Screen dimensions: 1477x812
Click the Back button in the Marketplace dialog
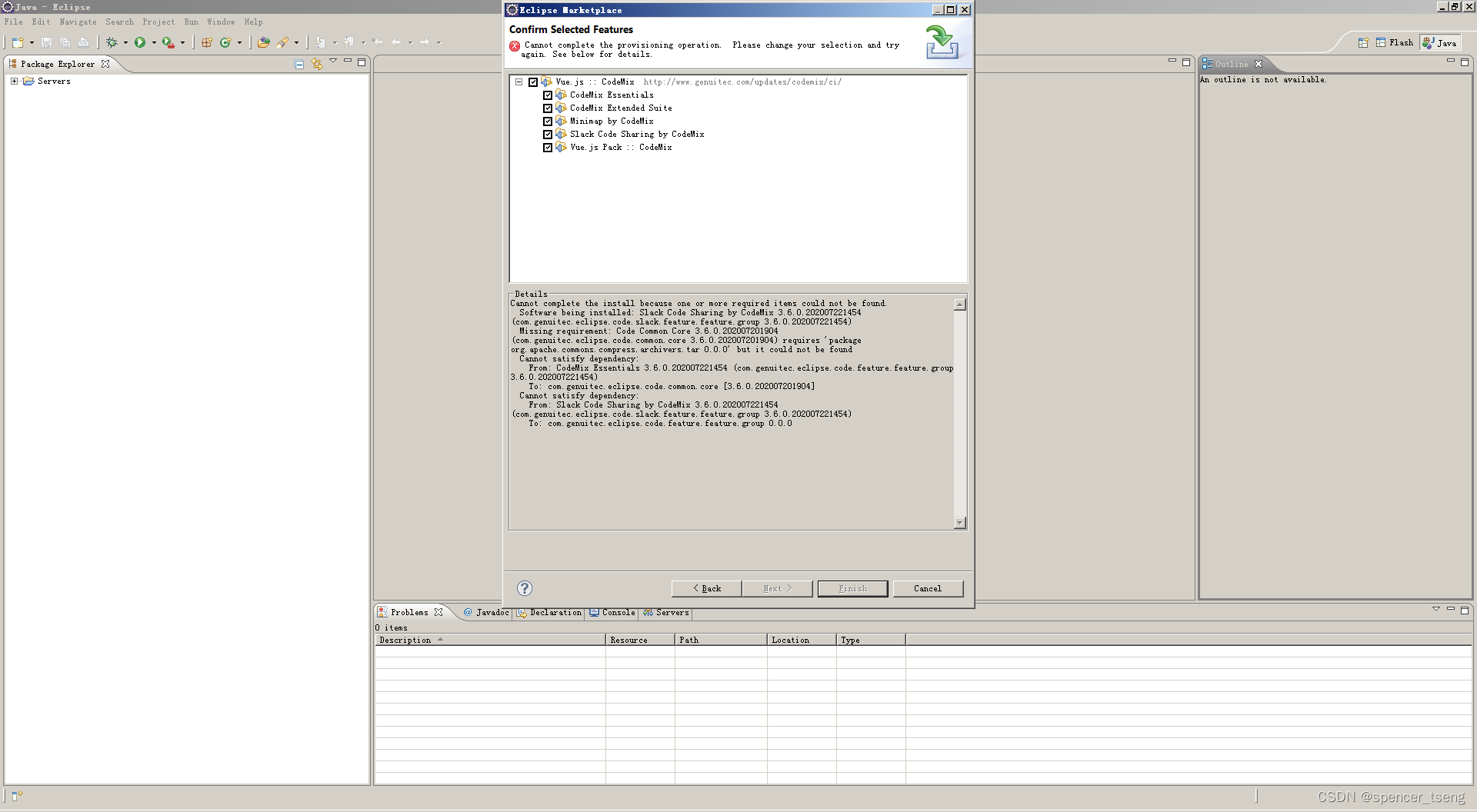(706, 588)
